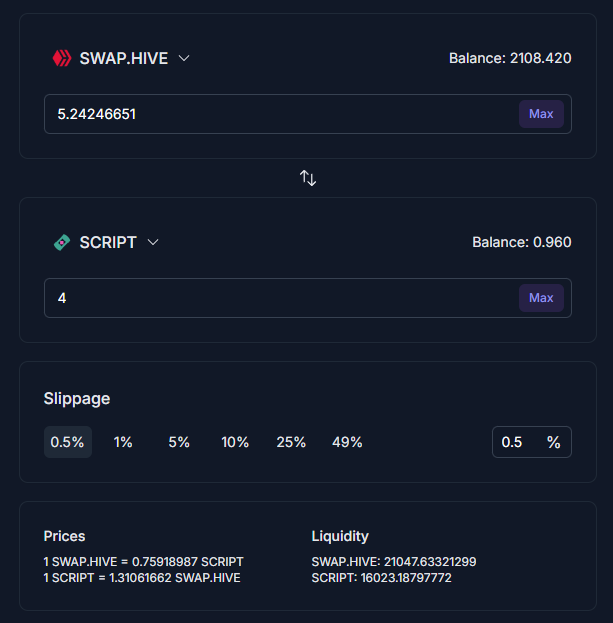Select 0.5% slippage option

67,442
